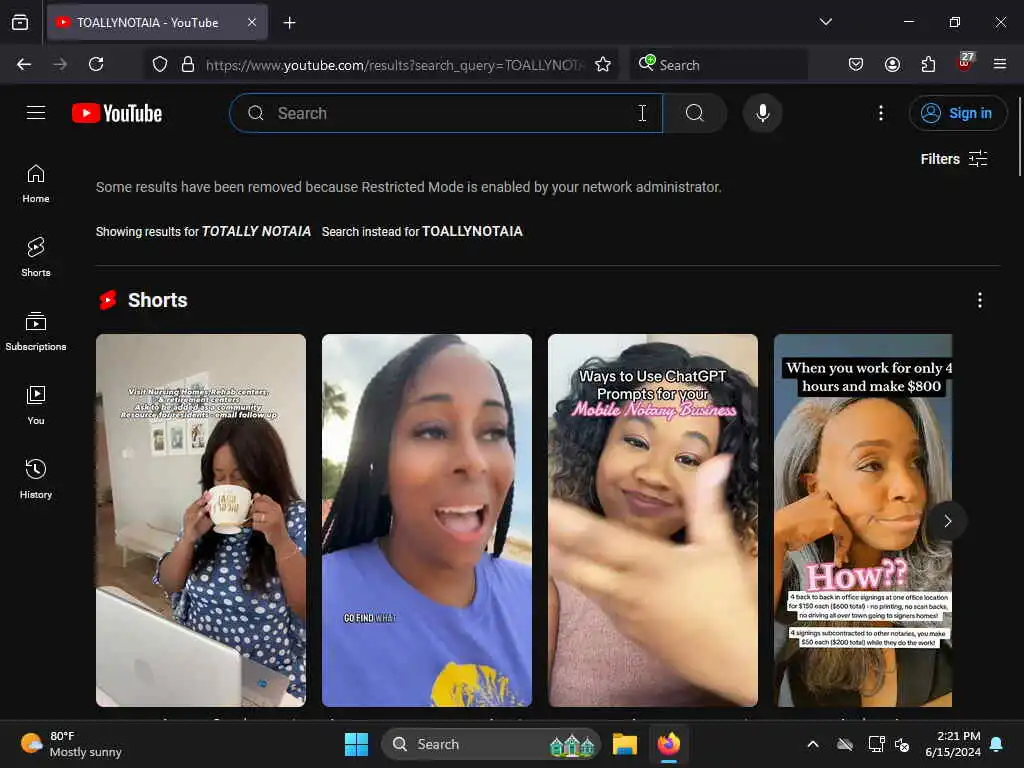Open Firefox View at the tab bar's left end
The height and width of the screenshot is (768, 1024).
(20, 22)
